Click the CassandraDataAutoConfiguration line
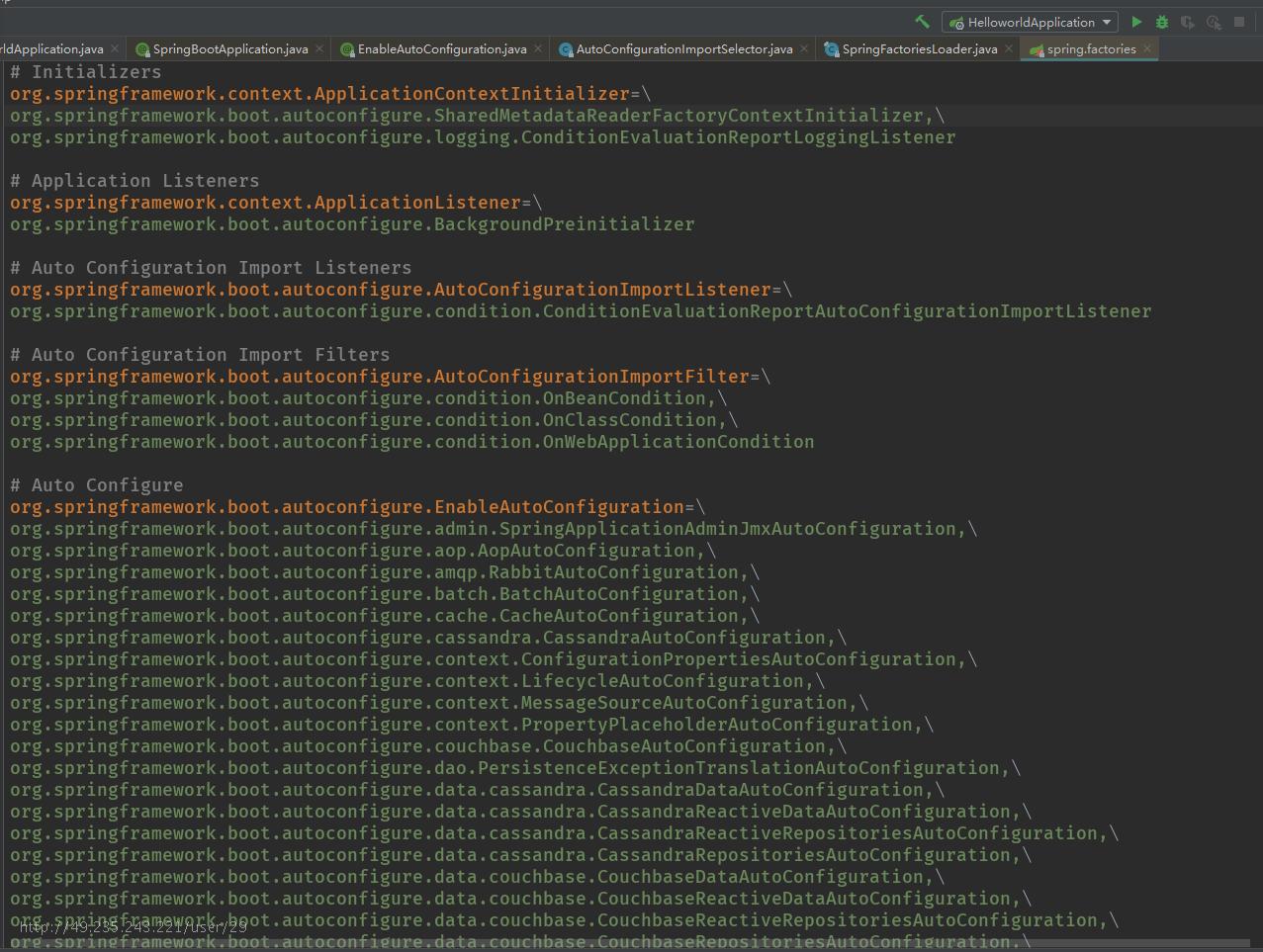 coord(478,790)
